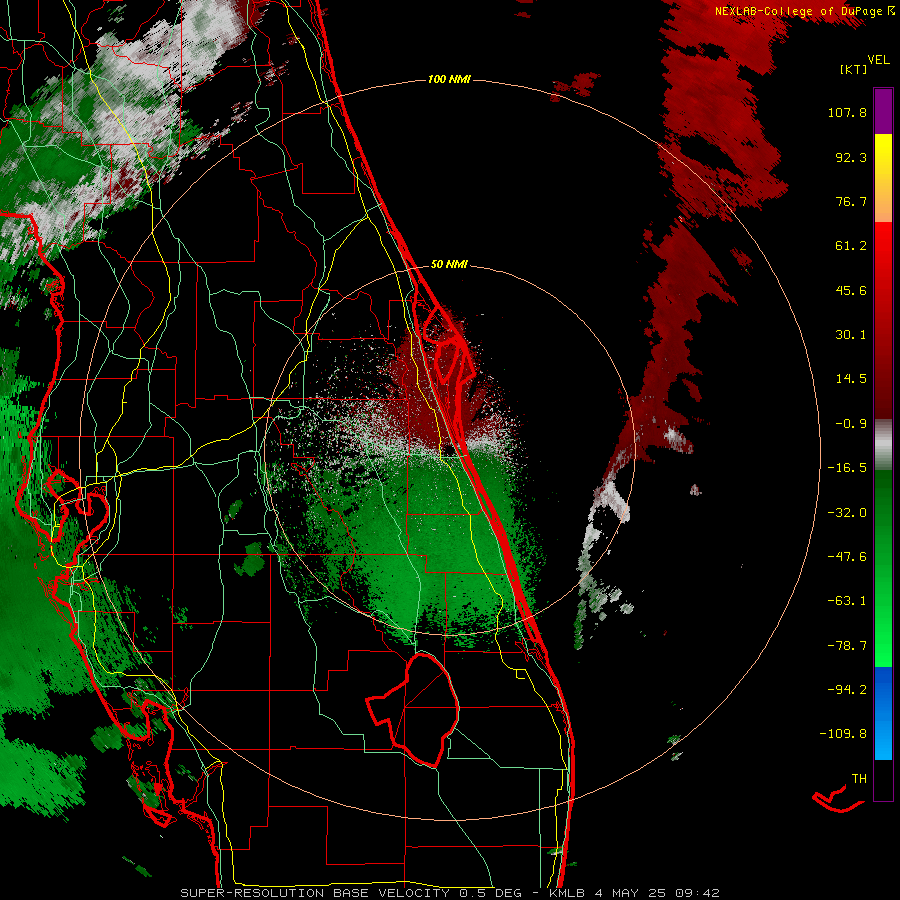Click the -16.5 legend value
This screenshot has height=900, width=900.
click(x=847, y=468)
